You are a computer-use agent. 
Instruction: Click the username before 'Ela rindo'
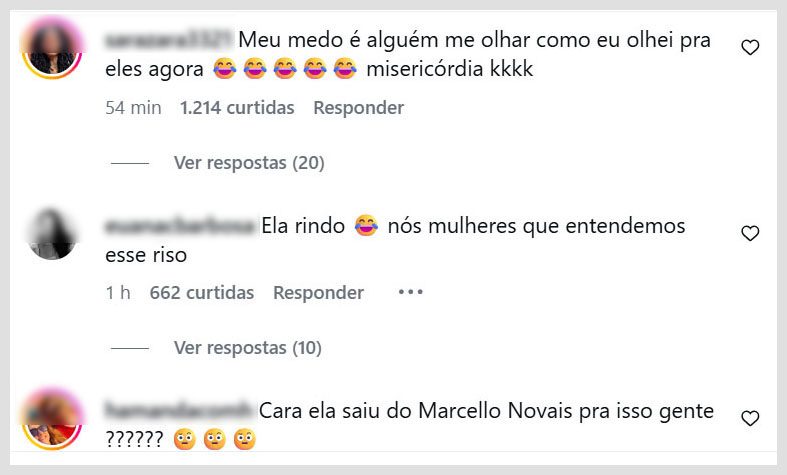click(x=180, y=226)
